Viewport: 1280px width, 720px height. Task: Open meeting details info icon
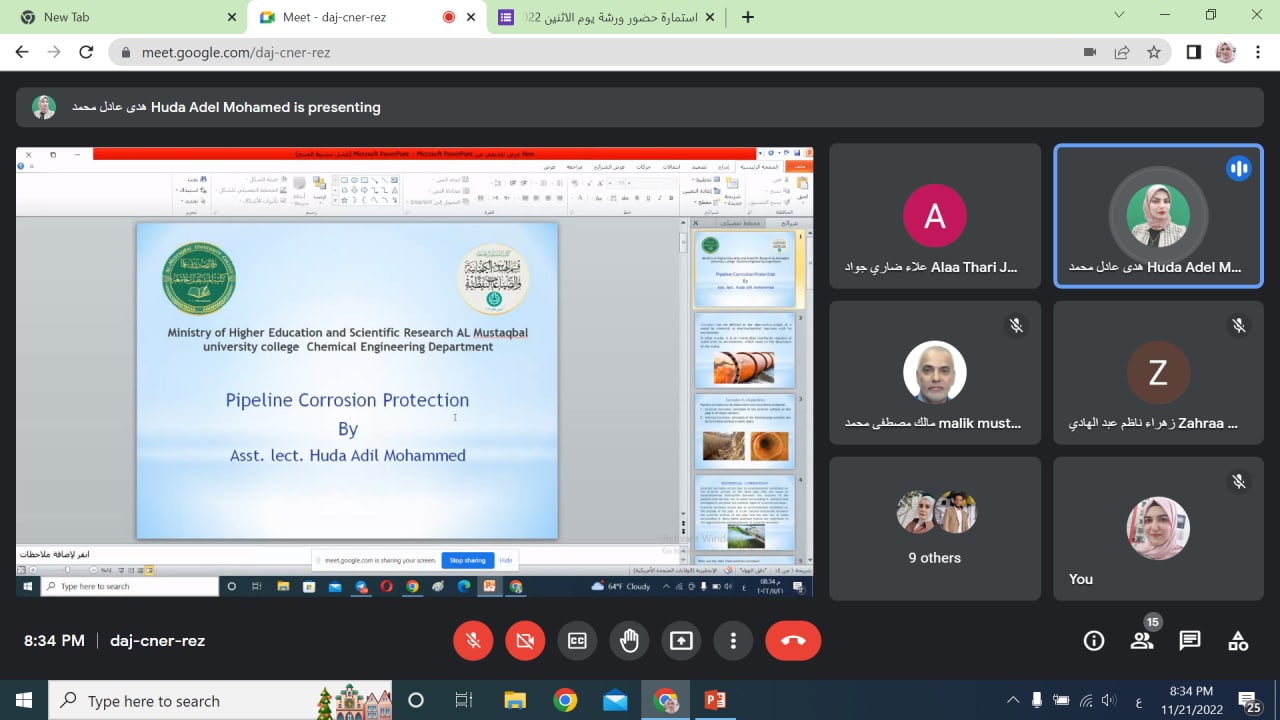point(1094,641)
